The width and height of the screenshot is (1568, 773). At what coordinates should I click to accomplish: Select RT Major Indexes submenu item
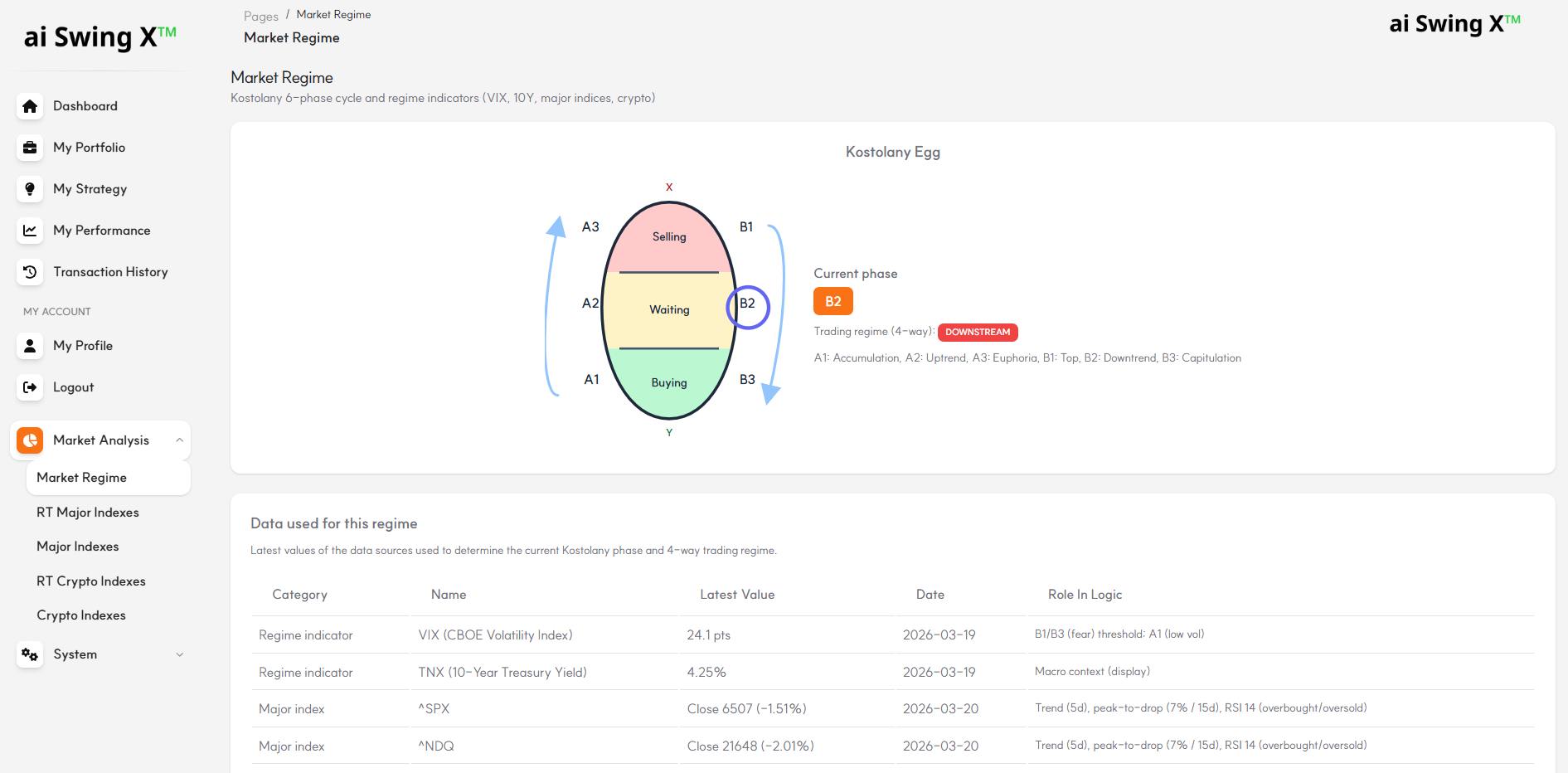click(88, 513)
